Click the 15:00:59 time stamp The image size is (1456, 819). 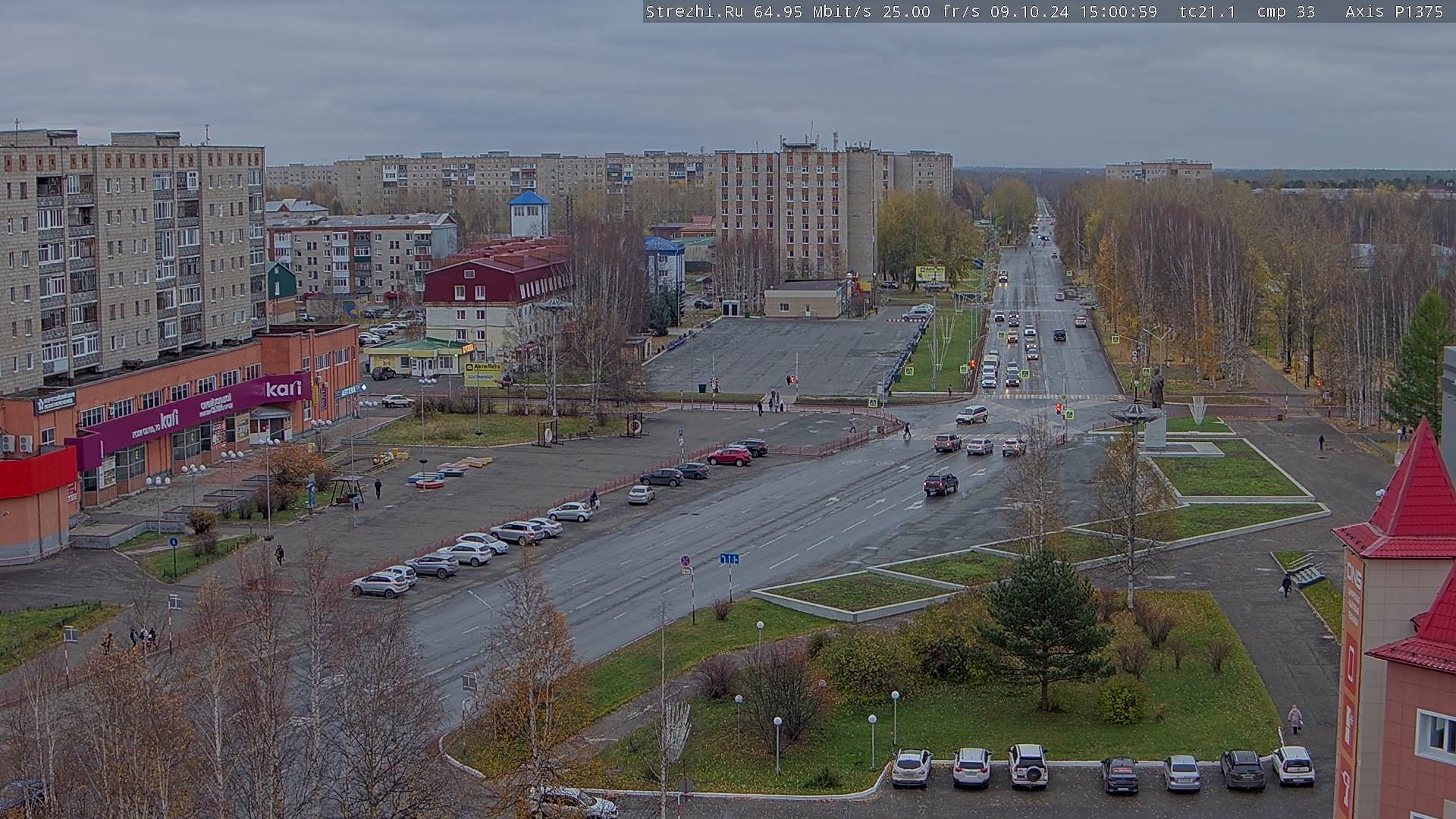coord(1119,11)
